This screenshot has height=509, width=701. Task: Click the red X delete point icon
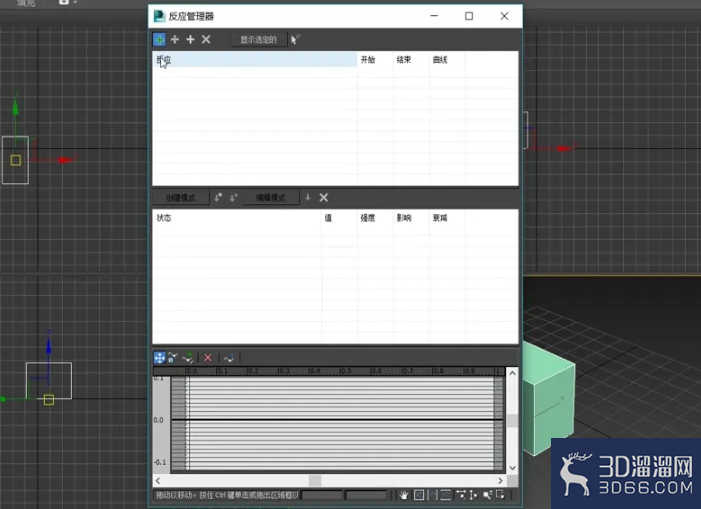[x=207, y=358]
